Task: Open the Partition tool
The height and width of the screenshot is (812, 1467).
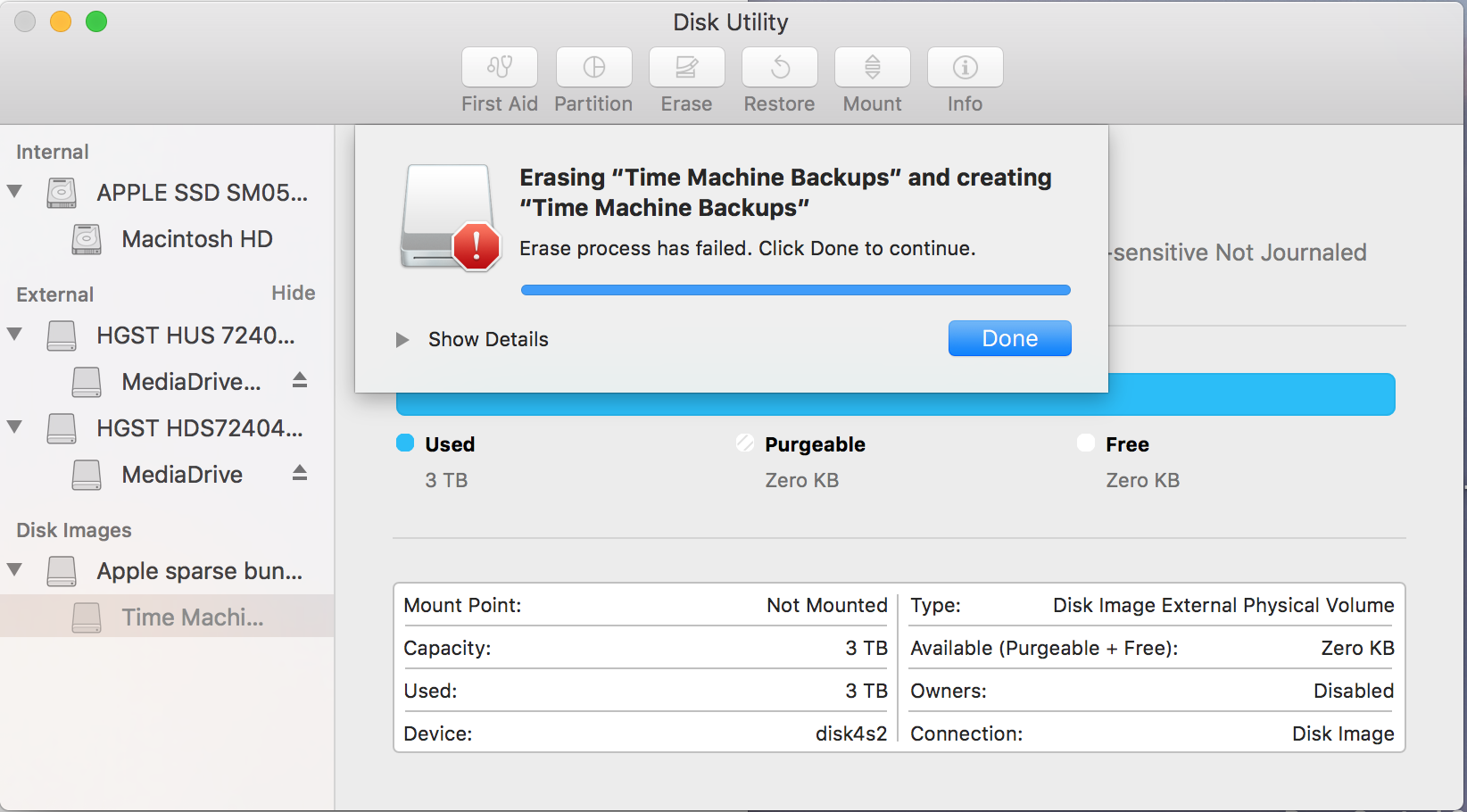Action: (593, 68)
